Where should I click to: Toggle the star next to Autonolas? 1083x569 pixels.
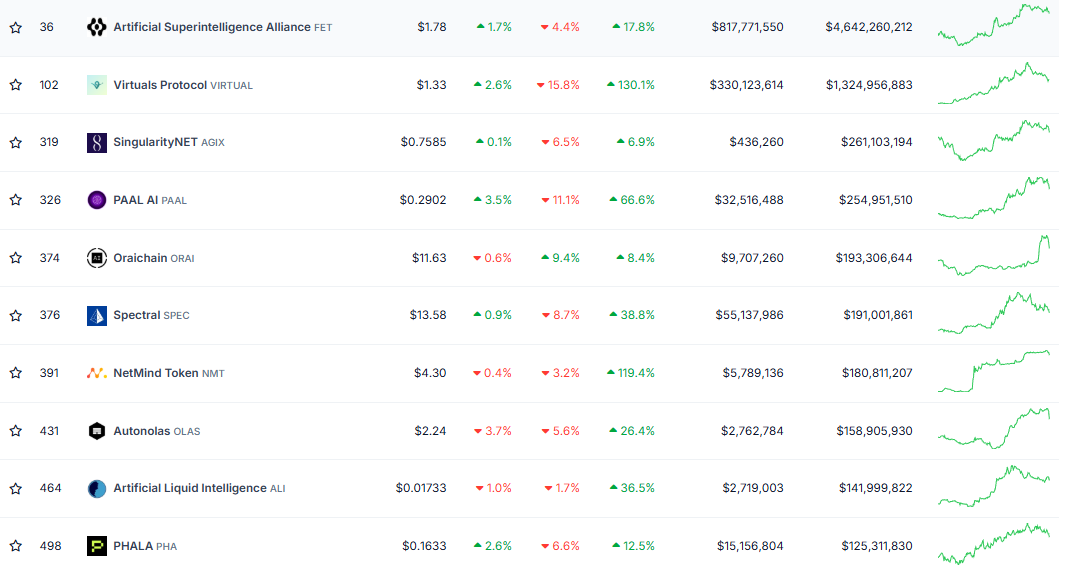coord(15,431)
